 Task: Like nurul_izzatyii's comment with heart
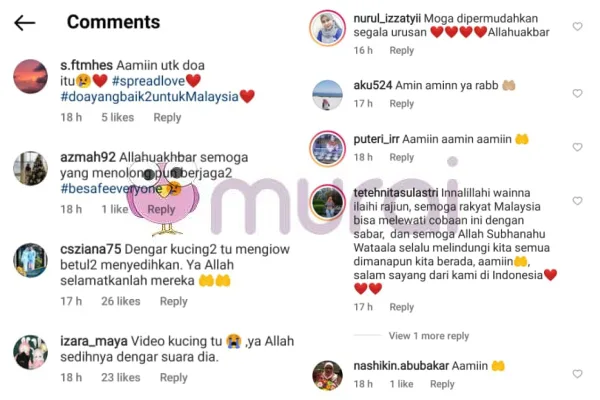pos(577,26)
